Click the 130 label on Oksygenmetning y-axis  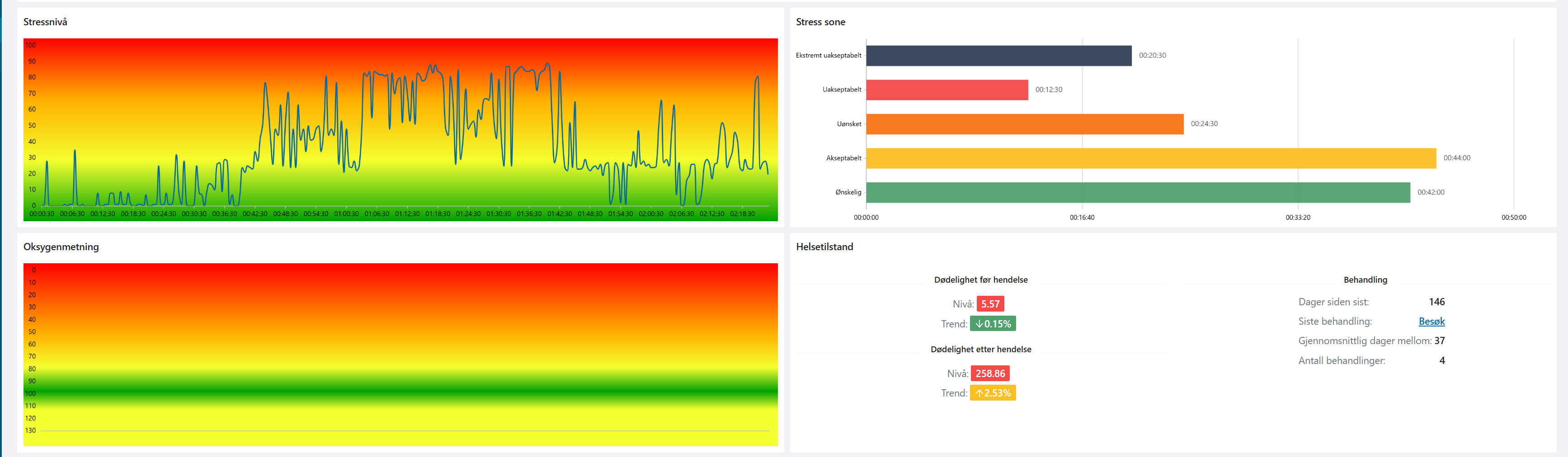tap(30, 431)
